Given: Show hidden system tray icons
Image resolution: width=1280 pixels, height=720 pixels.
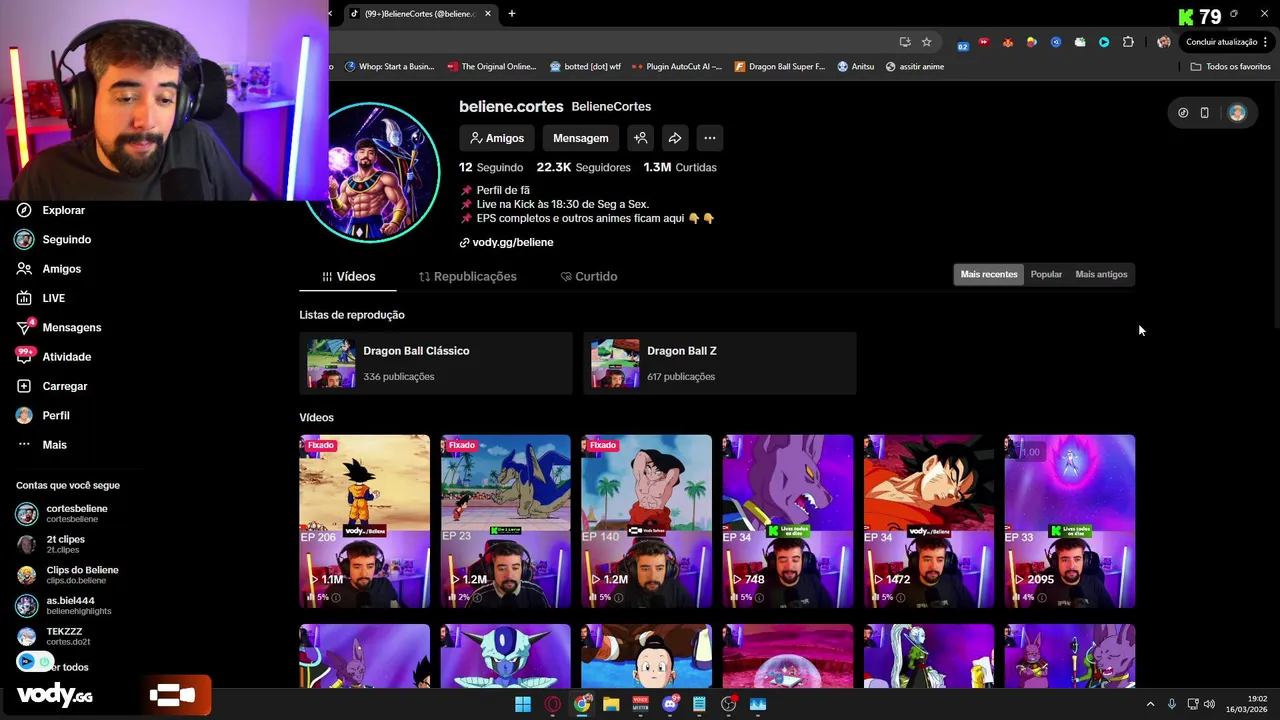Looking at the screenshot, I should [x=1150, y=704].
